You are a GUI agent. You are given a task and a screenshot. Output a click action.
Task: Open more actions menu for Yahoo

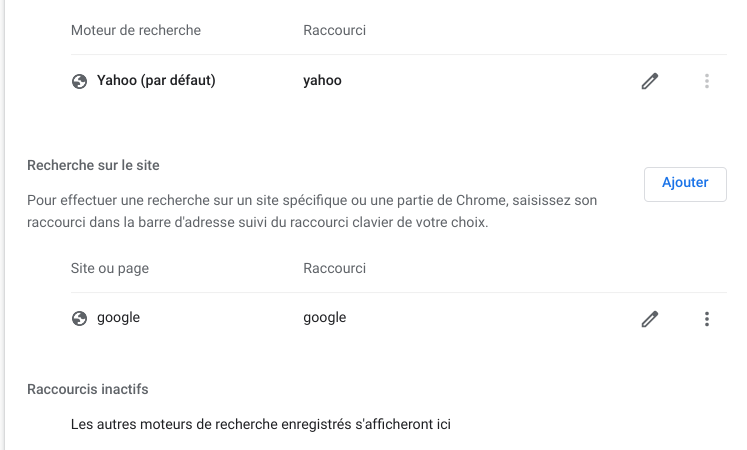tap(707, 81)
